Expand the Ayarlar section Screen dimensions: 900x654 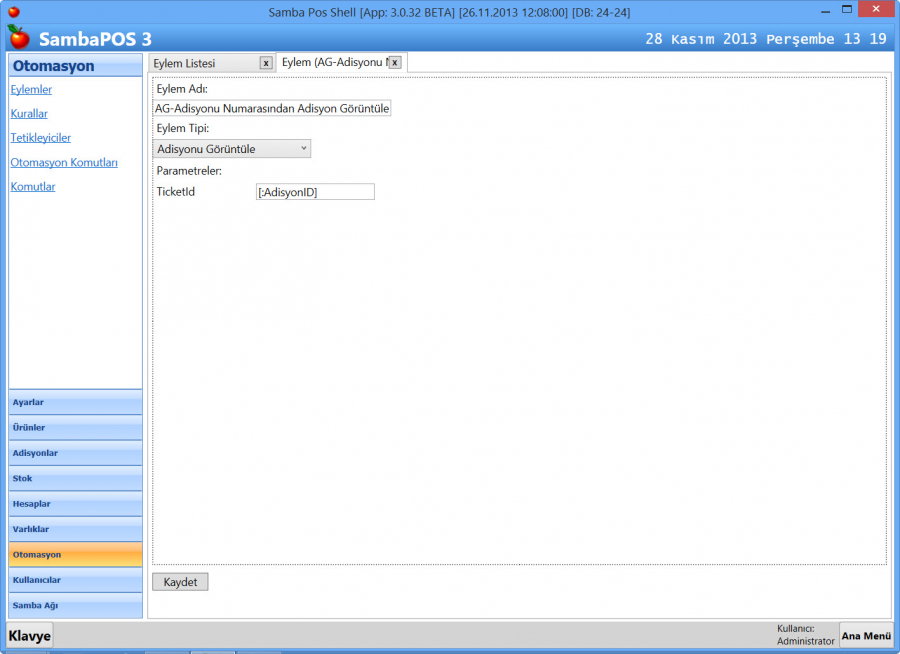pos(75,402)
